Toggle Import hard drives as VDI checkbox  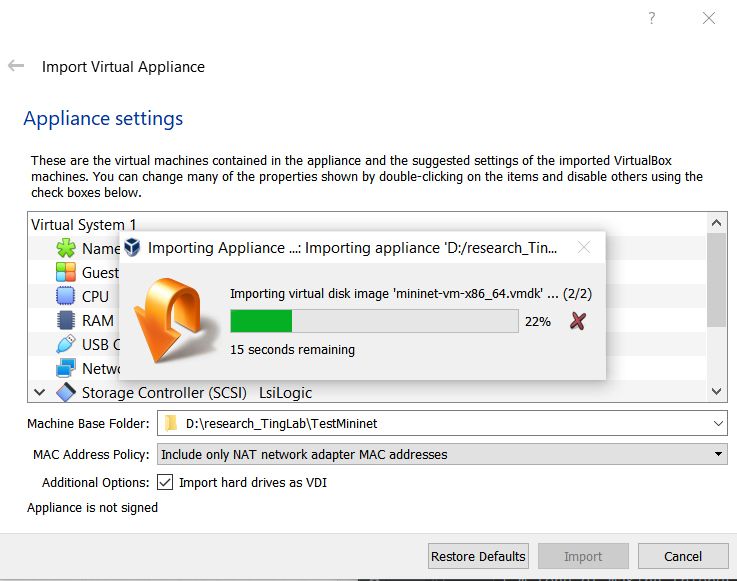point(165,482)
